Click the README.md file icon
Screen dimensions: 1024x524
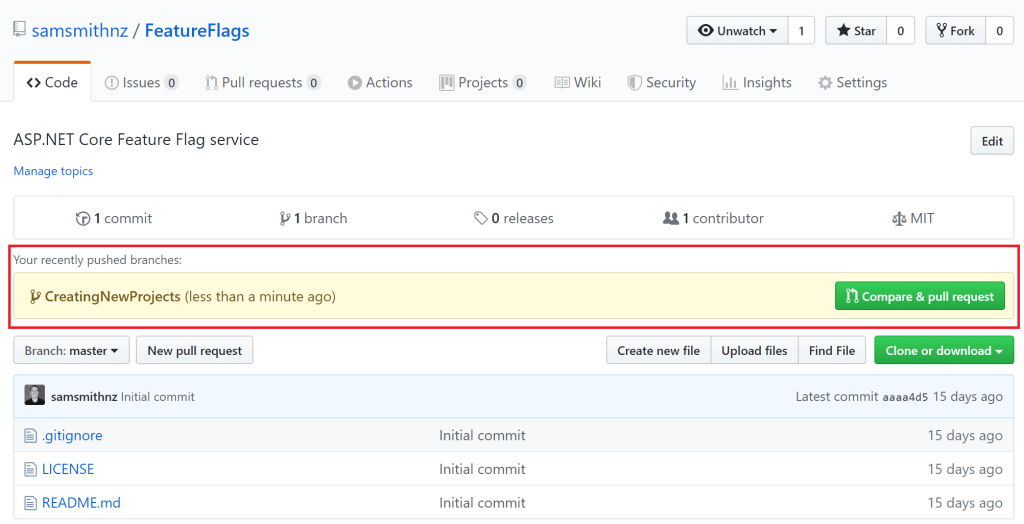click(30, 503)
